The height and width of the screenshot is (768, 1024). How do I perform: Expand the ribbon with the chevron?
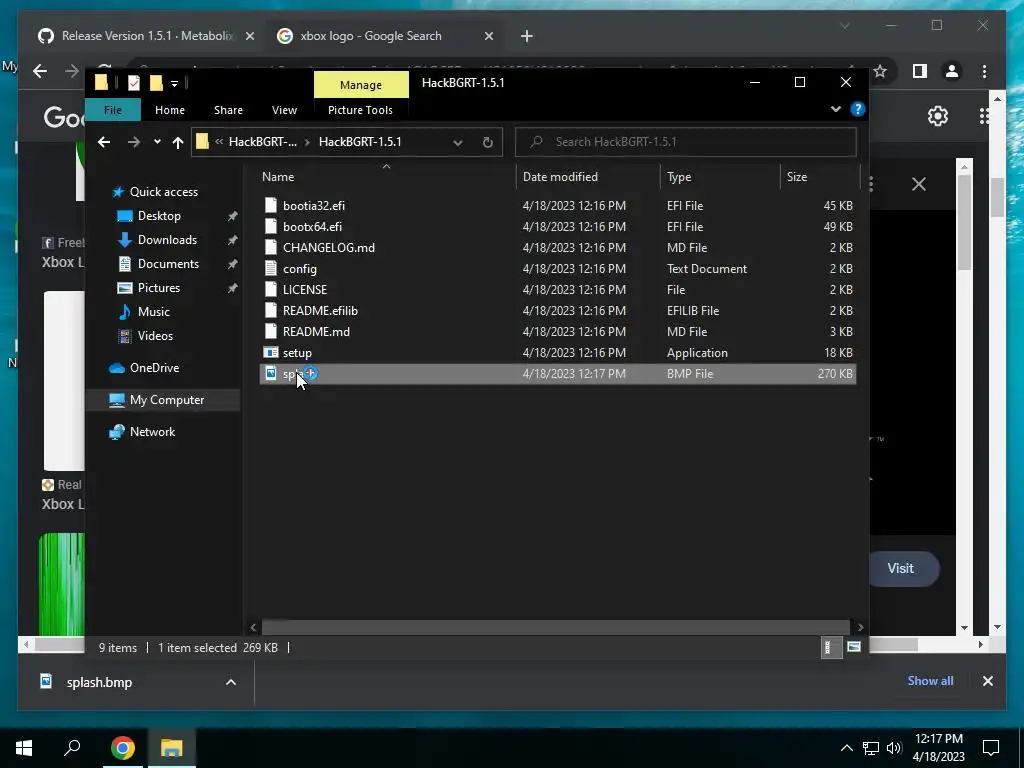[x=835, y=109]
